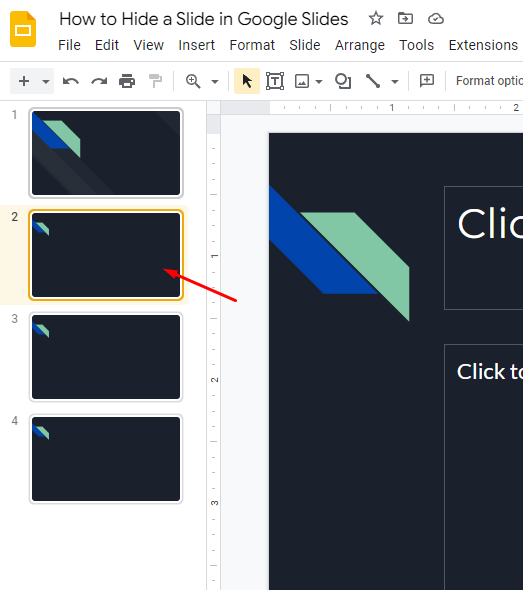Select the shape tool

(x=343, y=81)
